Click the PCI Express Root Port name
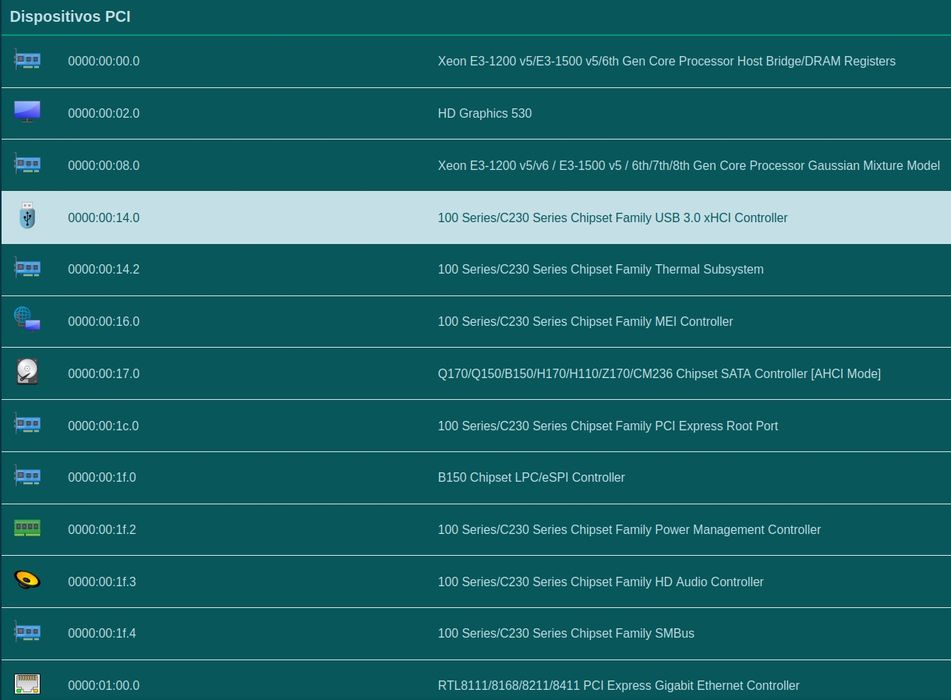951x700 pixels. tap(608, 426)
